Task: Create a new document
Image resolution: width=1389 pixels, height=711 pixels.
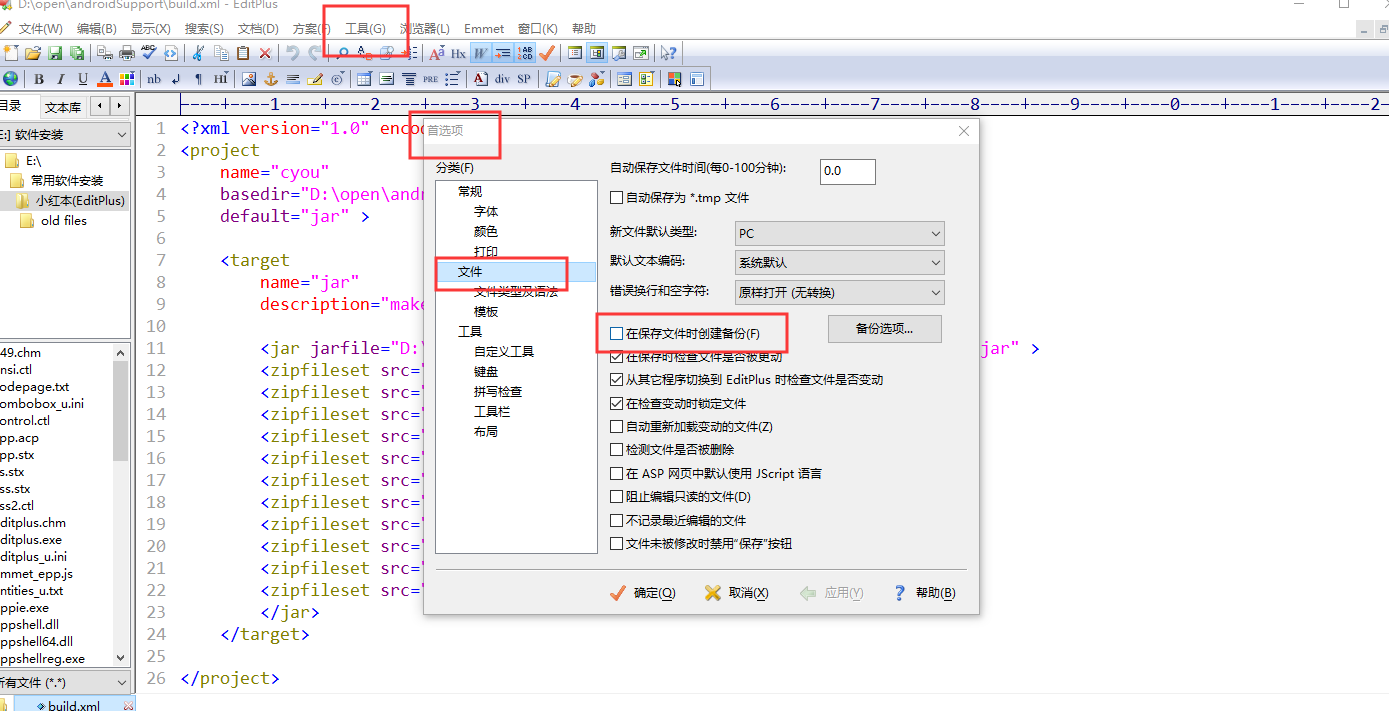Action: tap(10, 52)
